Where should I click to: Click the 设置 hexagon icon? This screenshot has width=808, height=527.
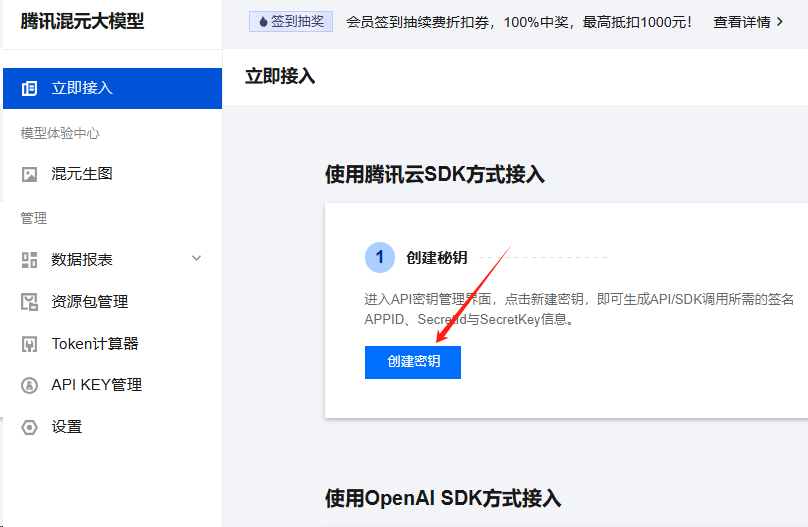[29, 428]
